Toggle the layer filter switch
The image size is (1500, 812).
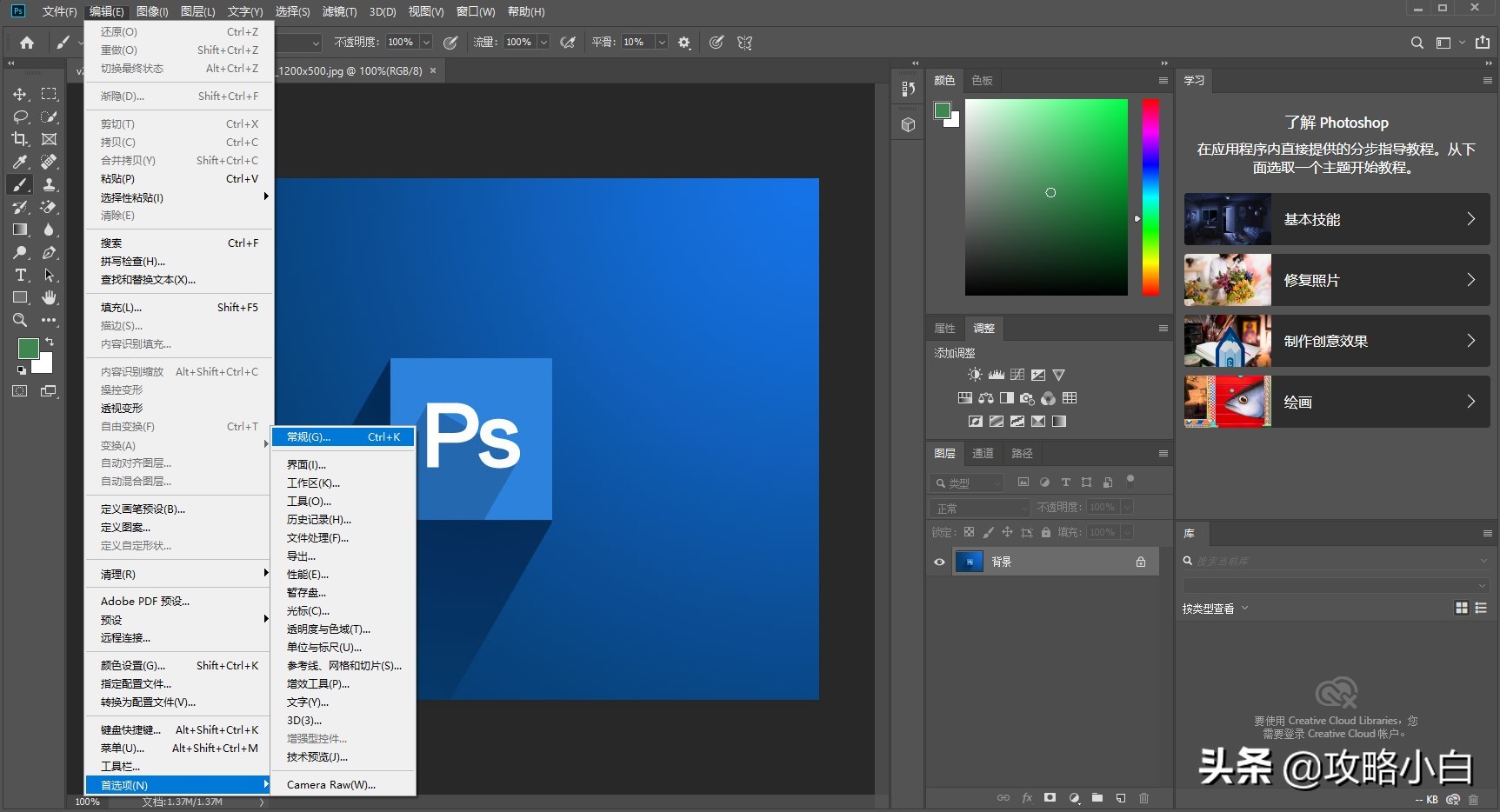1130,479
